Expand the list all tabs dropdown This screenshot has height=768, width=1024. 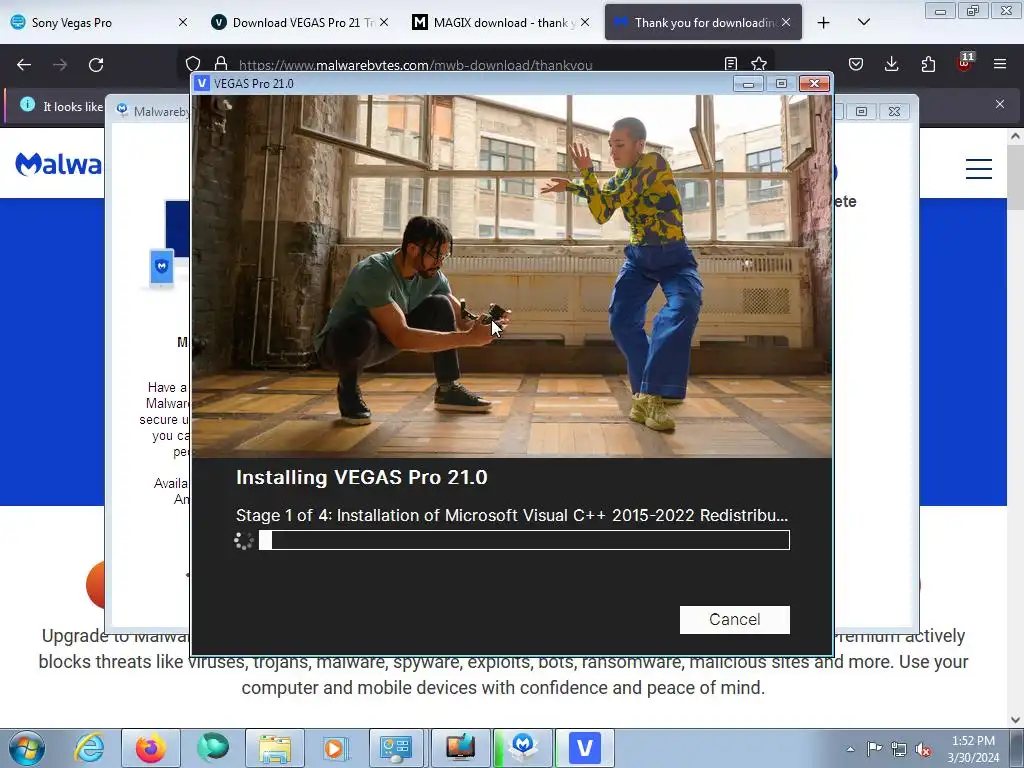[863, 22]
